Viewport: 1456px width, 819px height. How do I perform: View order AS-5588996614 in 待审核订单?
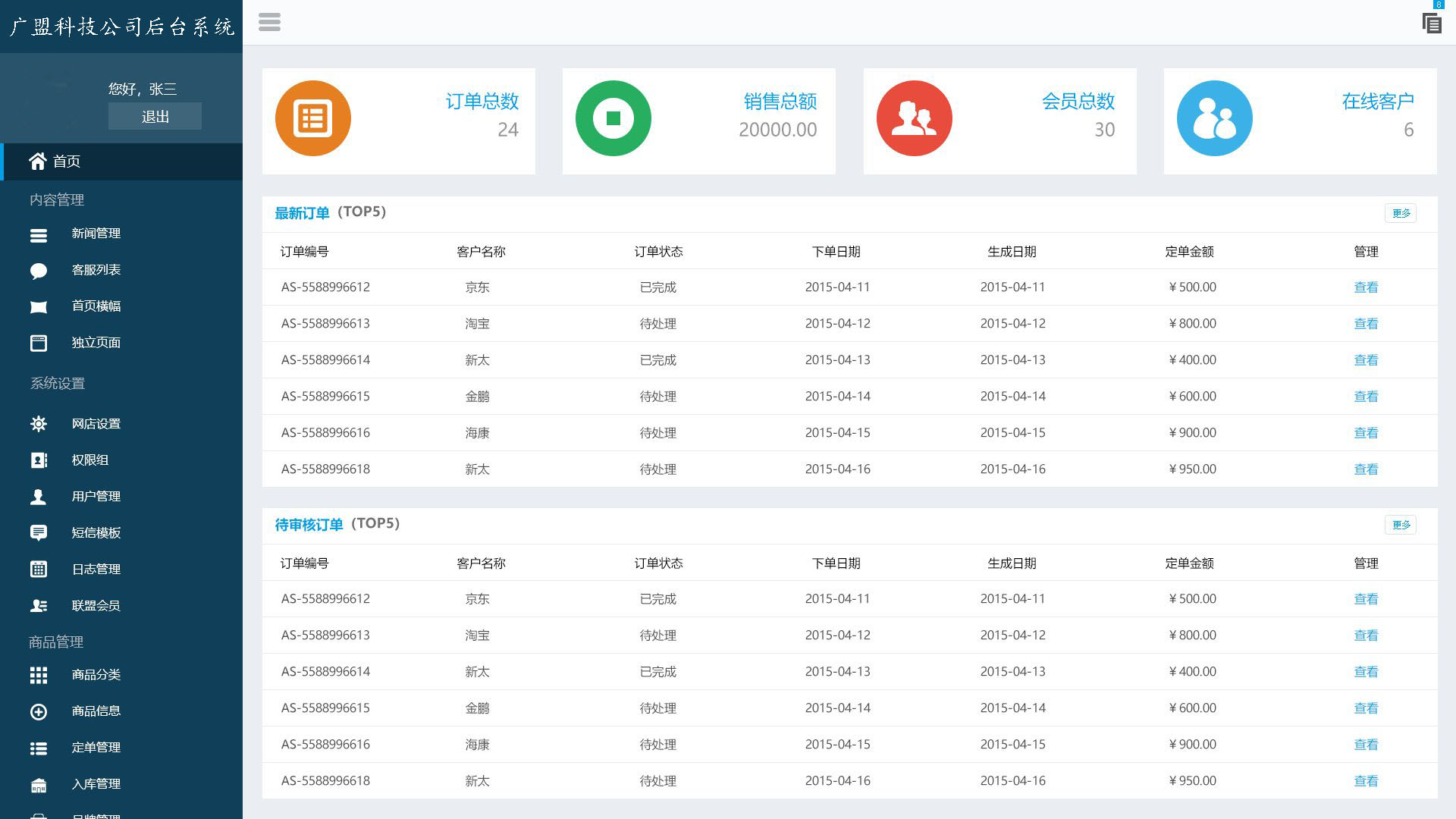[x=1366, y=672]
